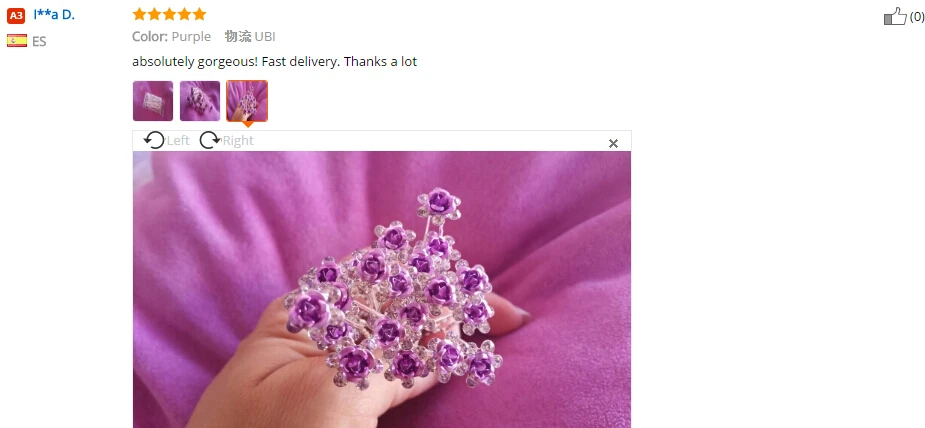Mark review helpful with the thumbs-up icon
This screenshot has width=925, height=428.
click(x=895, y=17)
